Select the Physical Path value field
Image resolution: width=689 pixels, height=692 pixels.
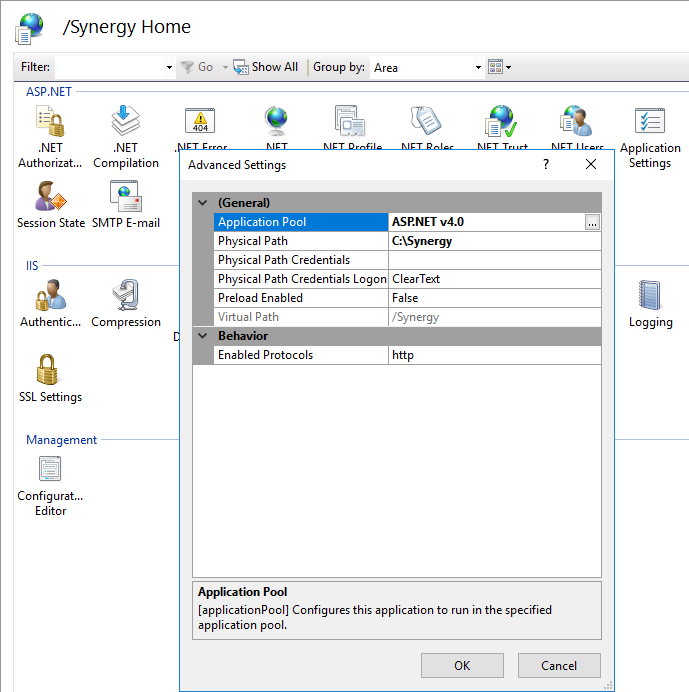tap(494, 241)
